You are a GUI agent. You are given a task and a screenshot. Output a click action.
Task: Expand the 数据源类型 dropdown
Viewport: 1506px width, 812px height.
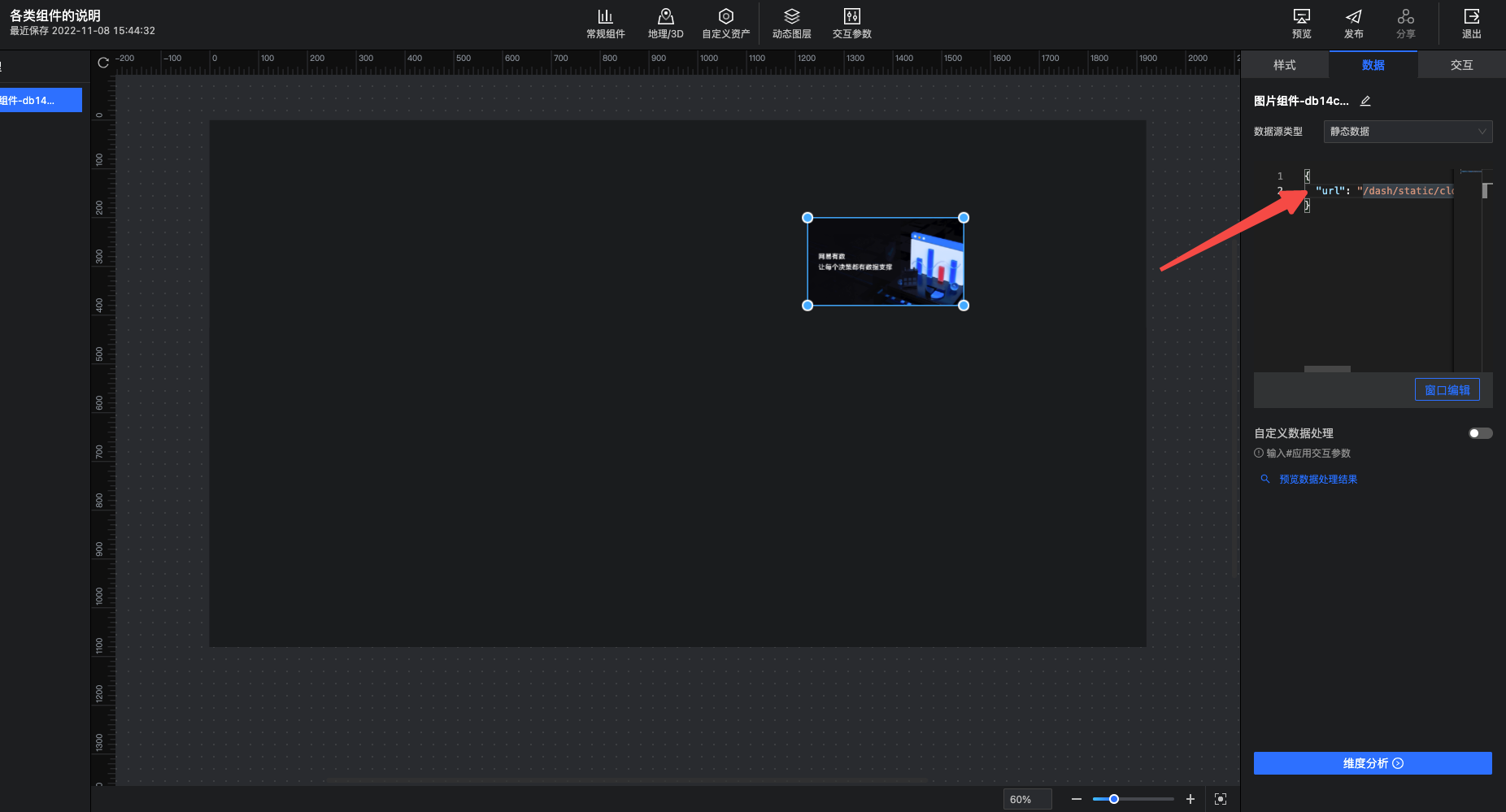pyautogui.click(x=1407, y=132)
